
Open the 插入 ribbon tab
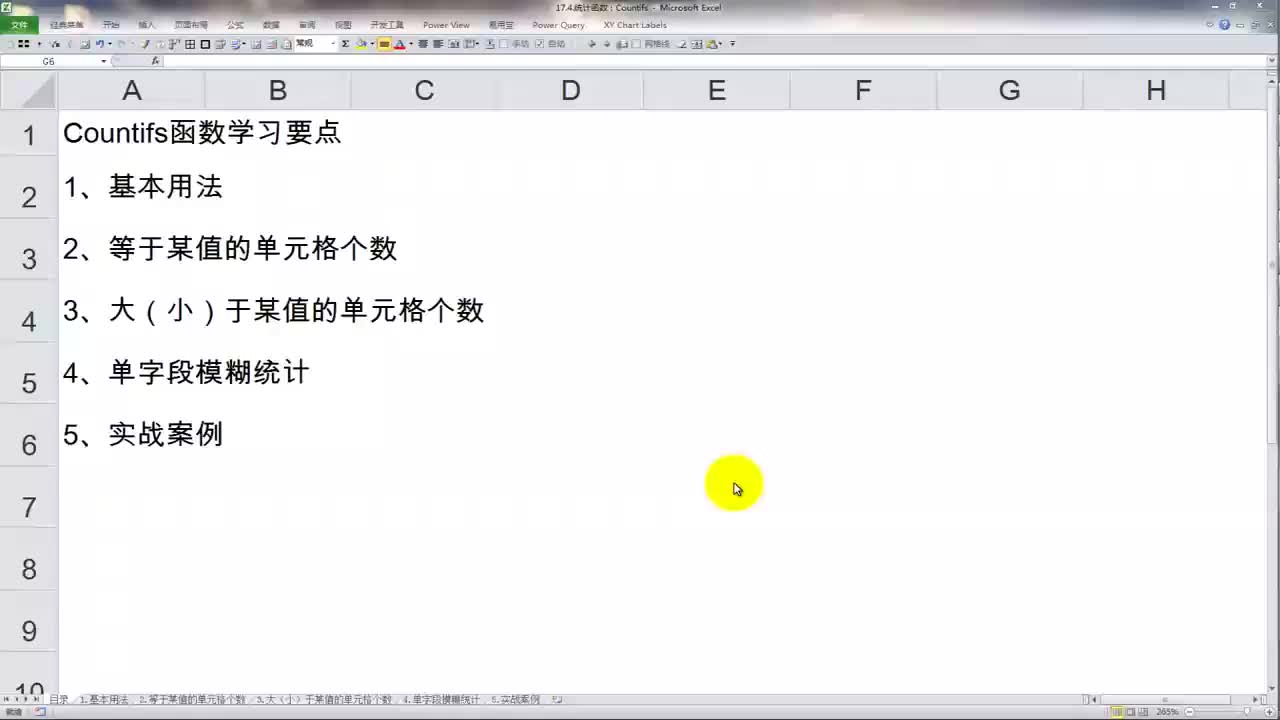click(147, 25)
